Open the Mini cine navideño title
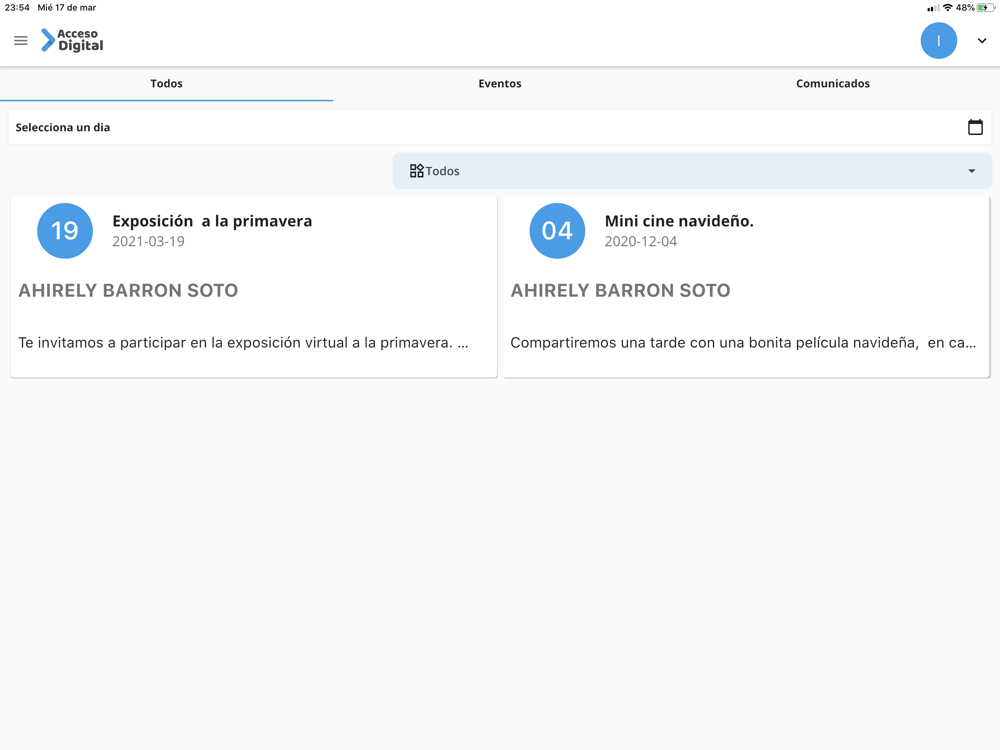The width and height of the screenshot is (1000, 750). pos(679,221)
